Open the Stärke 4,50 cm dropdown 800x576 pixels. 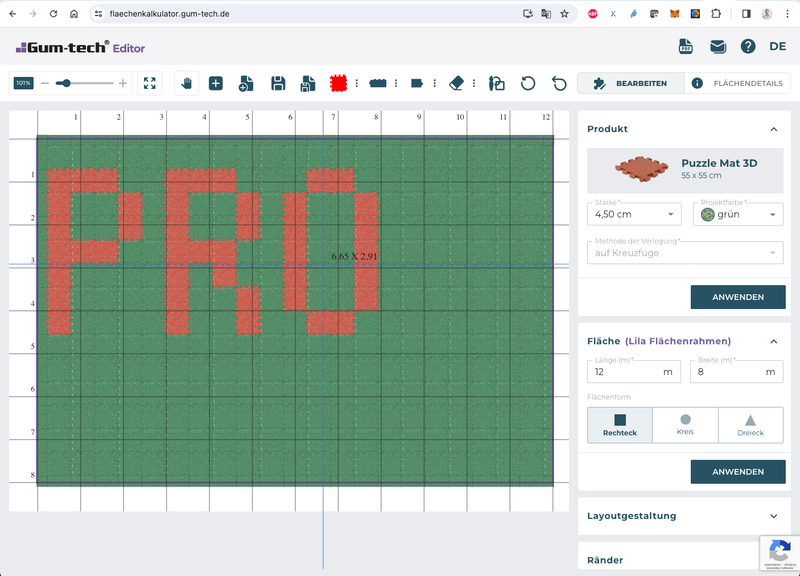635,214
